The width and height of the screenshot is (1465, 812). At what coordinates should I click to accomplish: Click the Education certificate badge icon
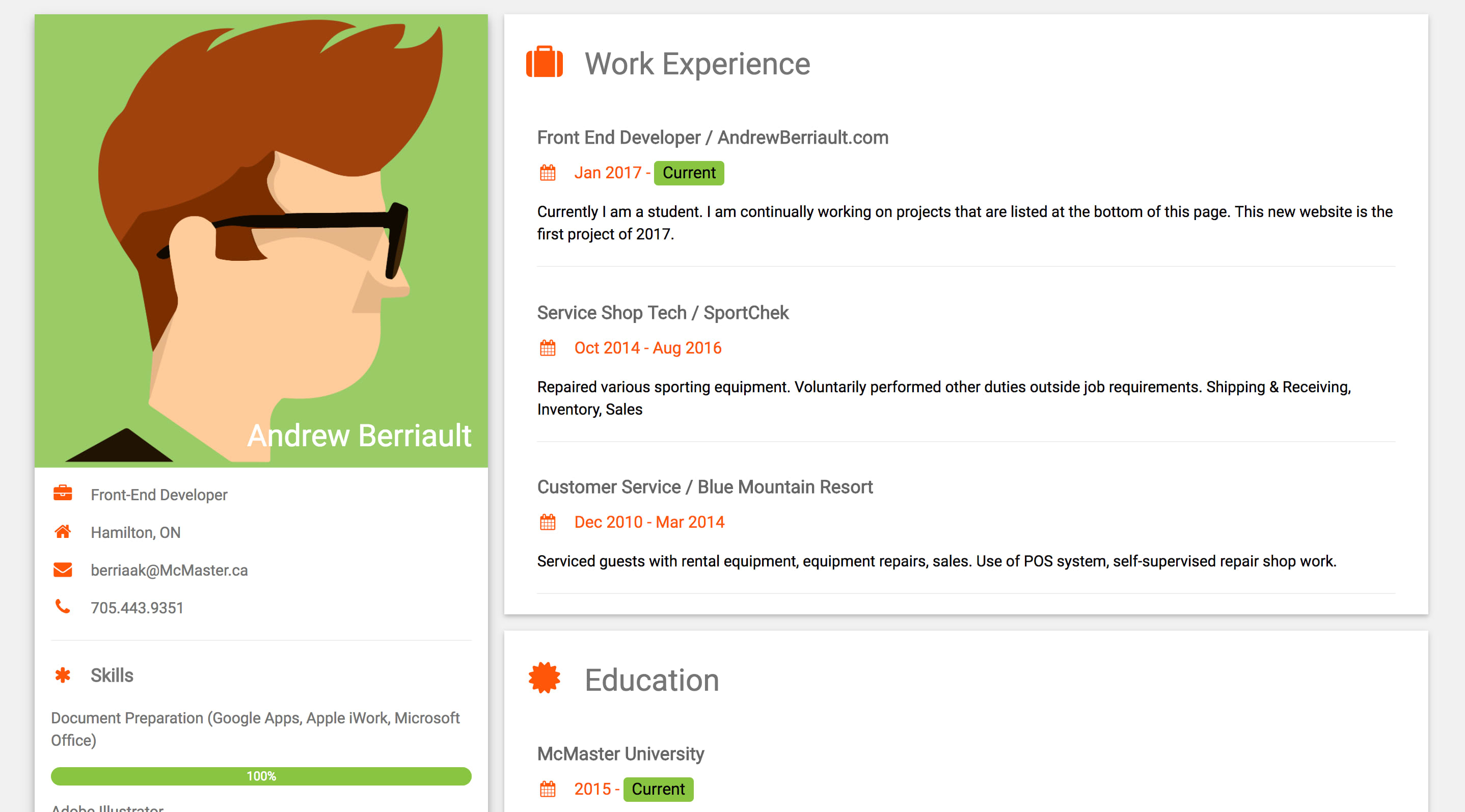coord(544,678)
